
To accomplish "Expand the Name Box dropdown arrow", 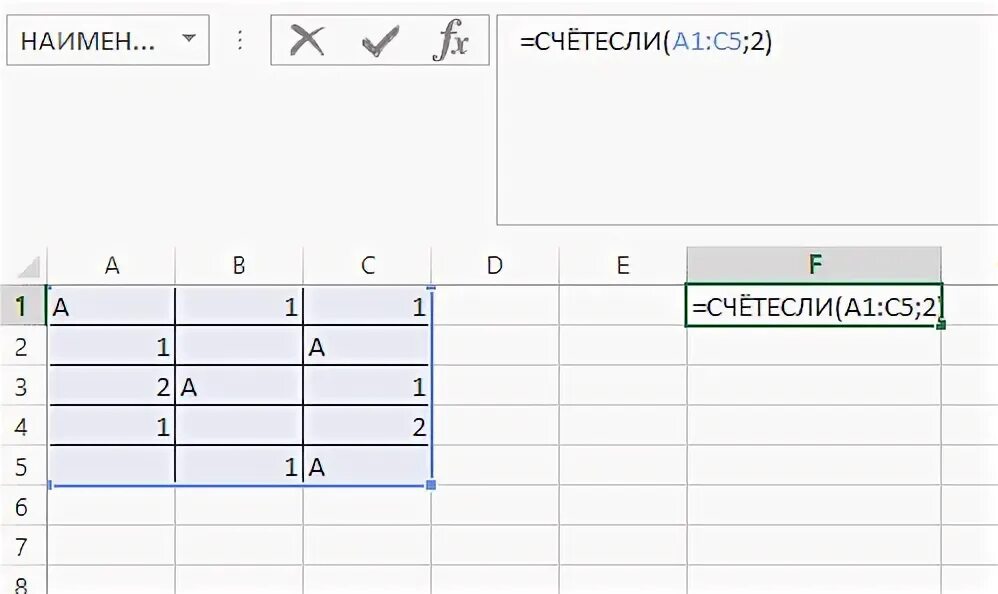I will pyautogui.click(x=188, y=38).
